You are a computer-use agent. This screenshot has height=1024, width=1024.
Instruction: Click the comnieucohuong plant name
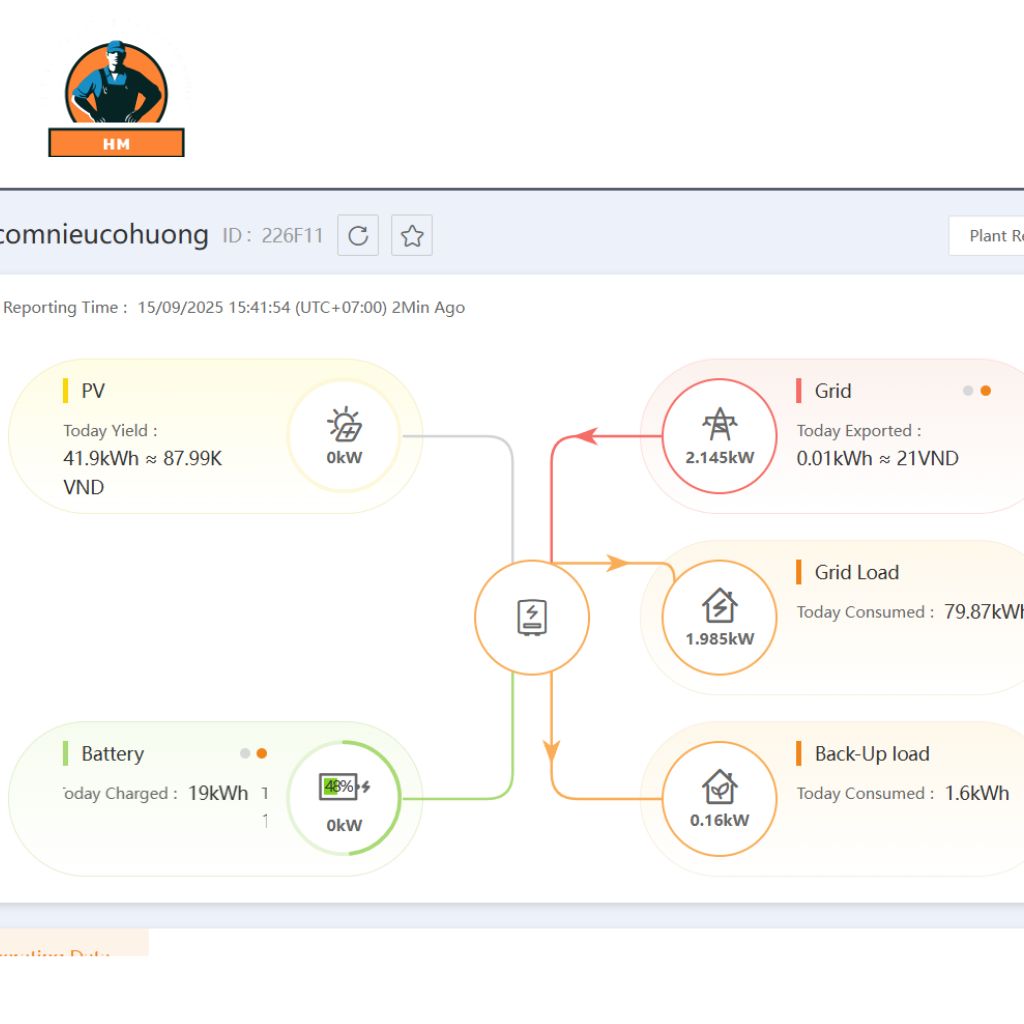104,235
